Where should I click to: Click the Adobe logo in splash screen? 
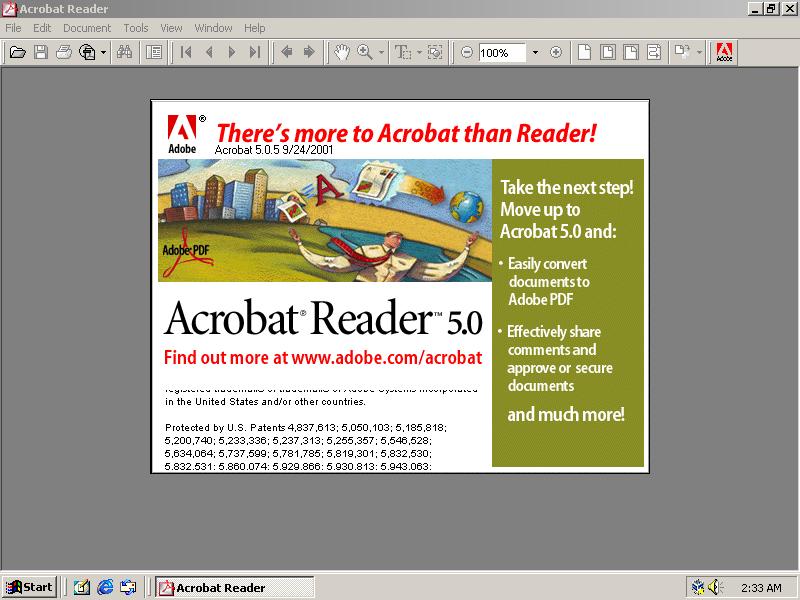[x=184, y=134]
